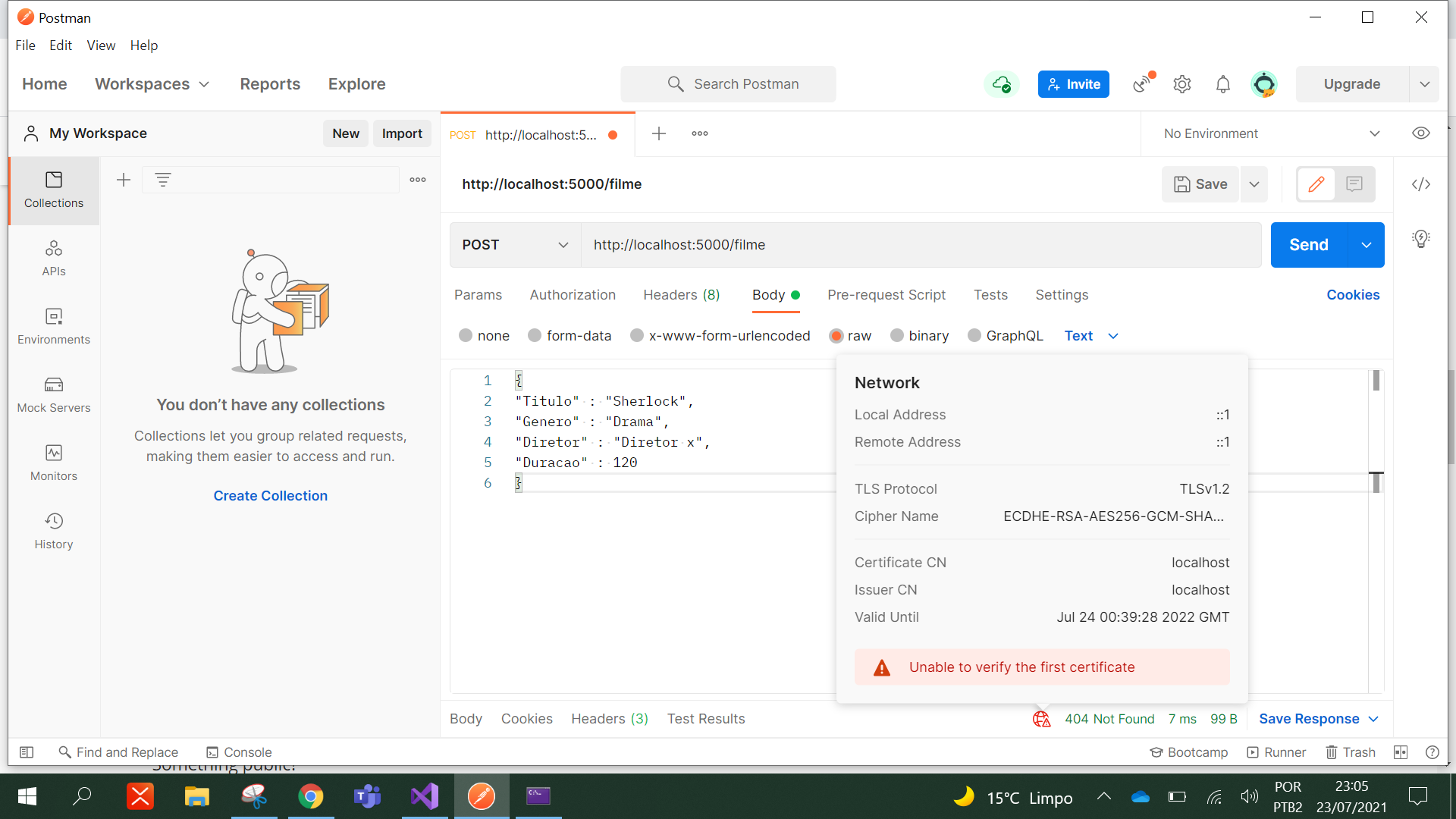This screenshot has height=819, width=1456.
Task: Select the raw radio button
Action: (x=836, y=335)
